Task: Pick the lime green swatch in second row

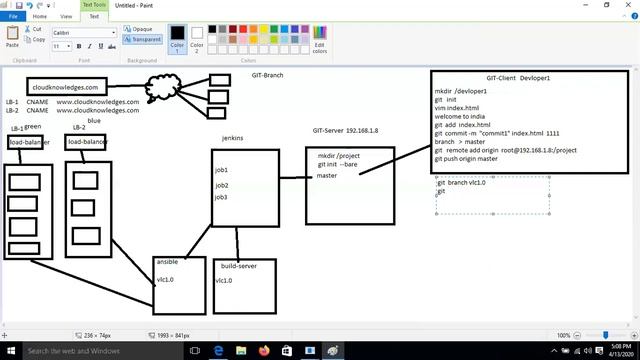Action: tap(274, 39)
